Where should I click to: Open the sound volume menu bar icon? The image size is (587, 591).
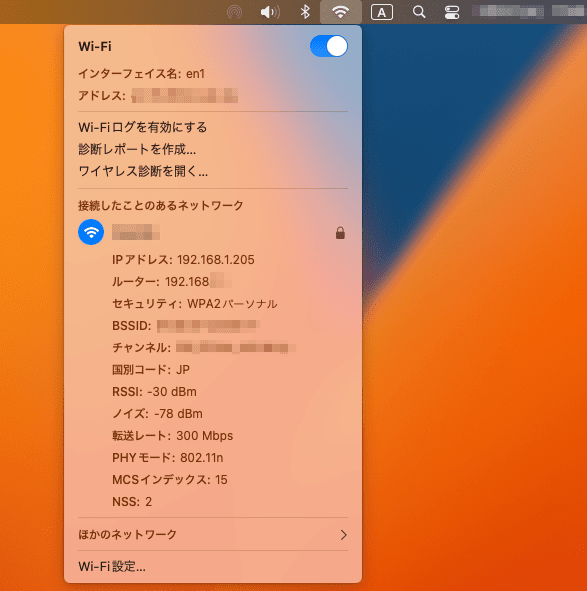click(270, 12)
